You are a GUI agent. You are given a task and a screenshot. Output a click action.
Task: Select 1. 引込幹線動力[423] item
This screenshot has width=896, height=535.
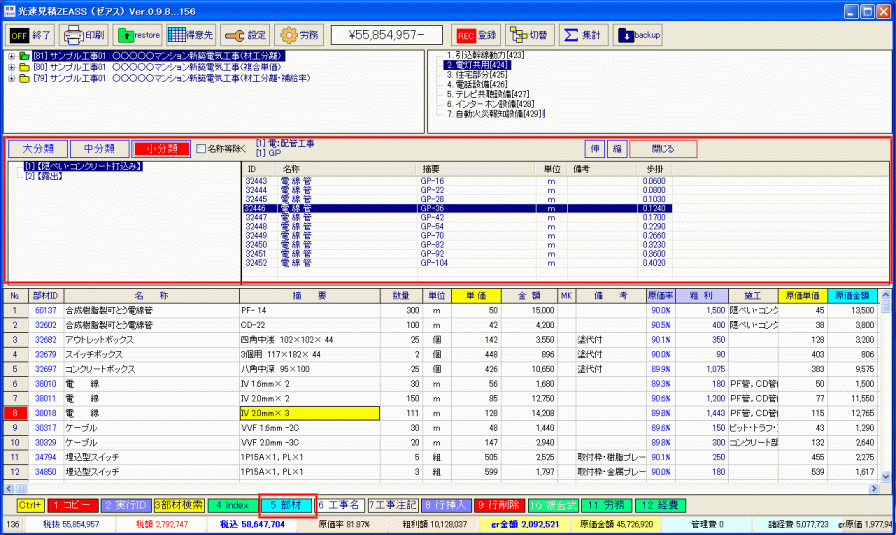point(485,55)
